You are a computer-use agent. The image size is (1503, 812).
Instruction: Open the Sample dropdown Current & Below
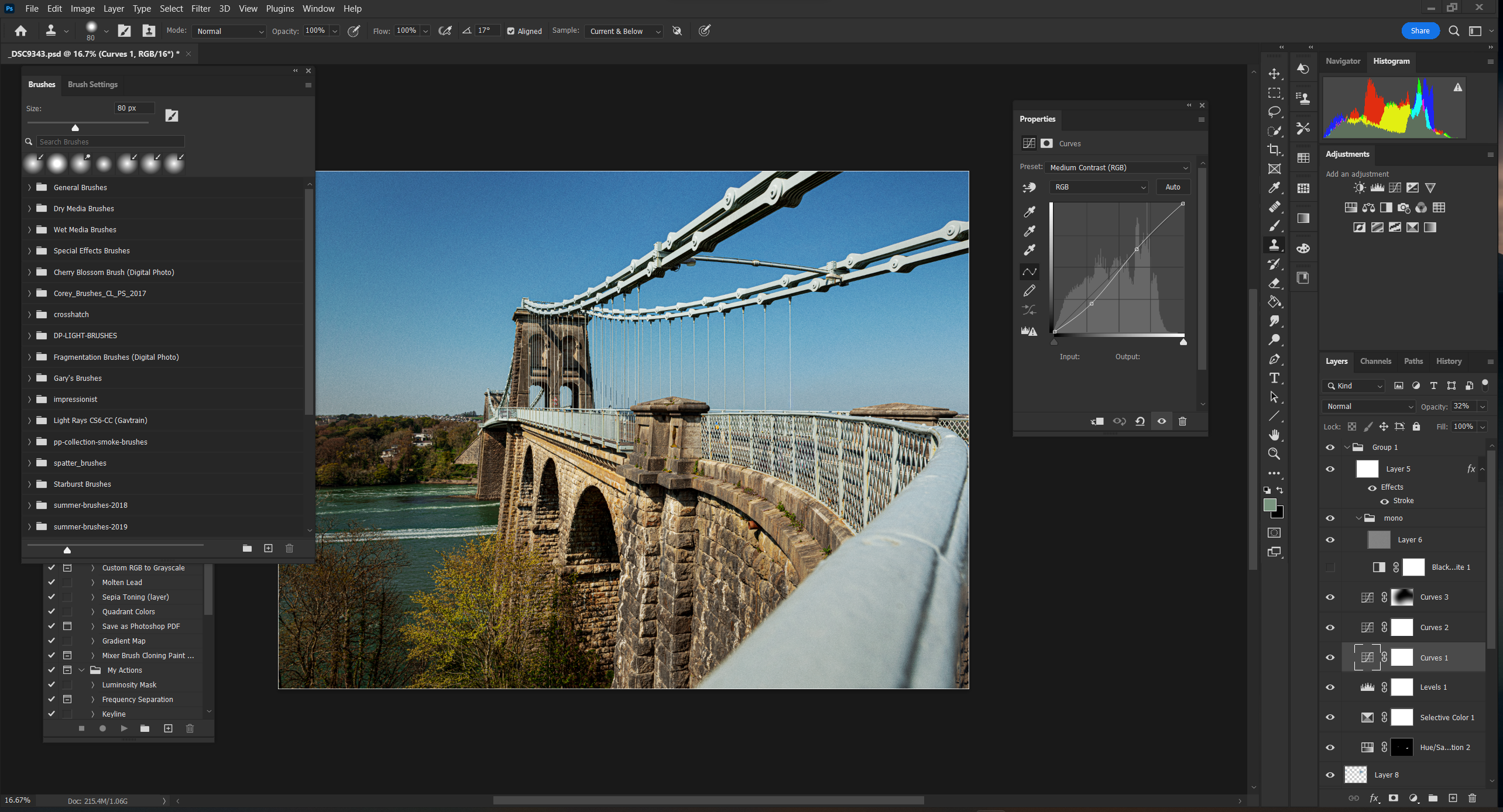click(x=623, y=32)
